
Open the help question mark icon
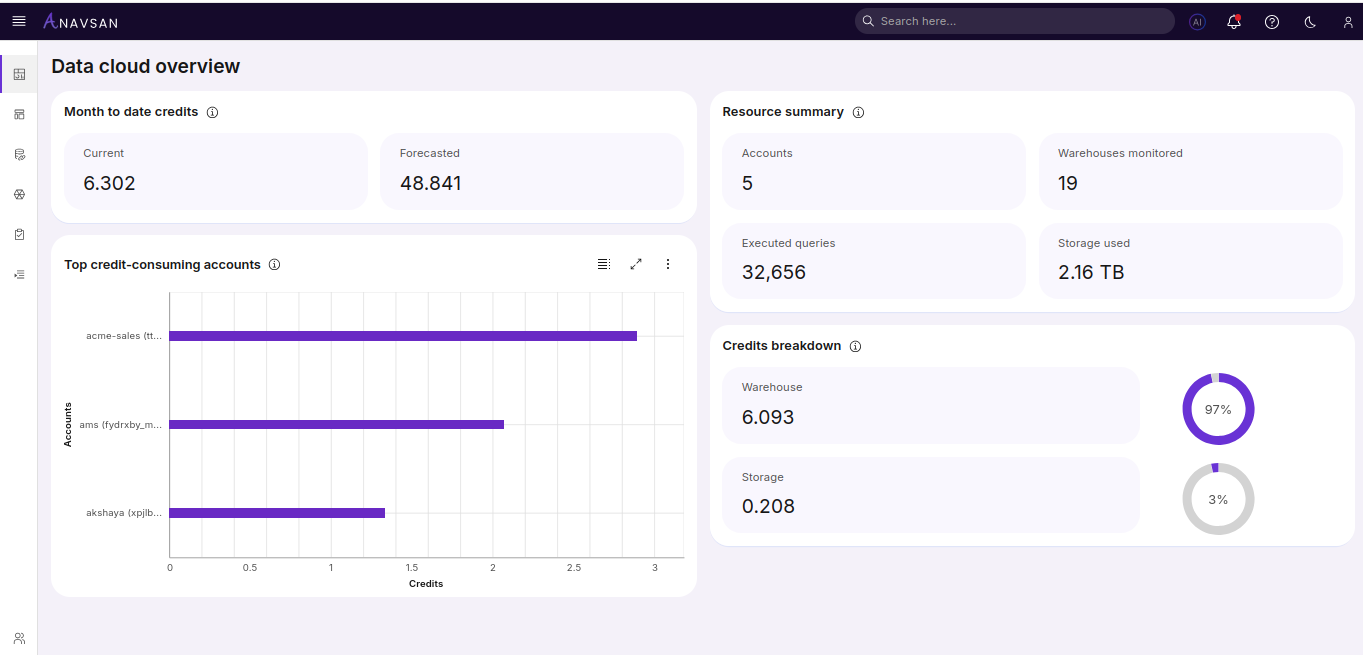point(1272,21)
